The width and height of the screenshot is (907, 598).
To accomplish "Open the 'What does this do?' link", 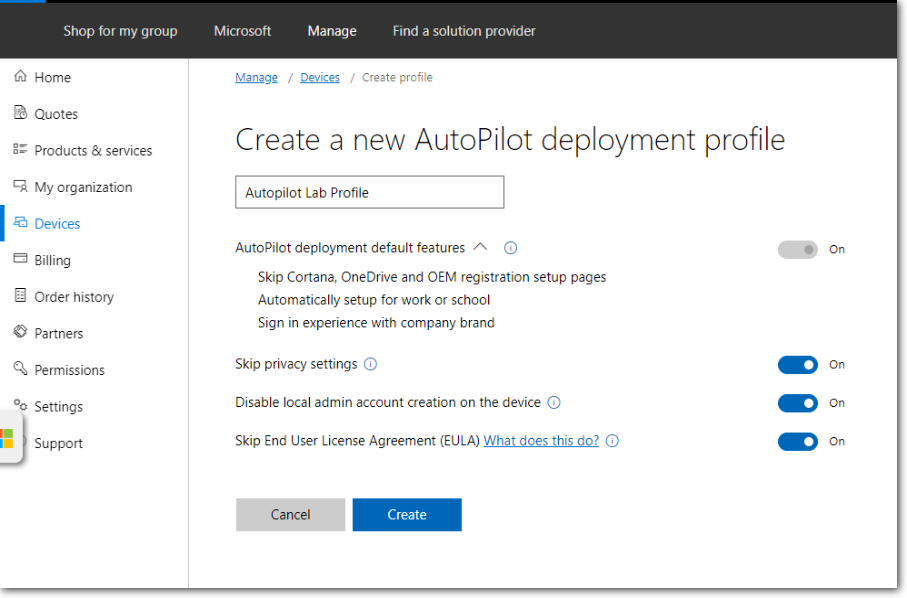I will click(541, 441).
